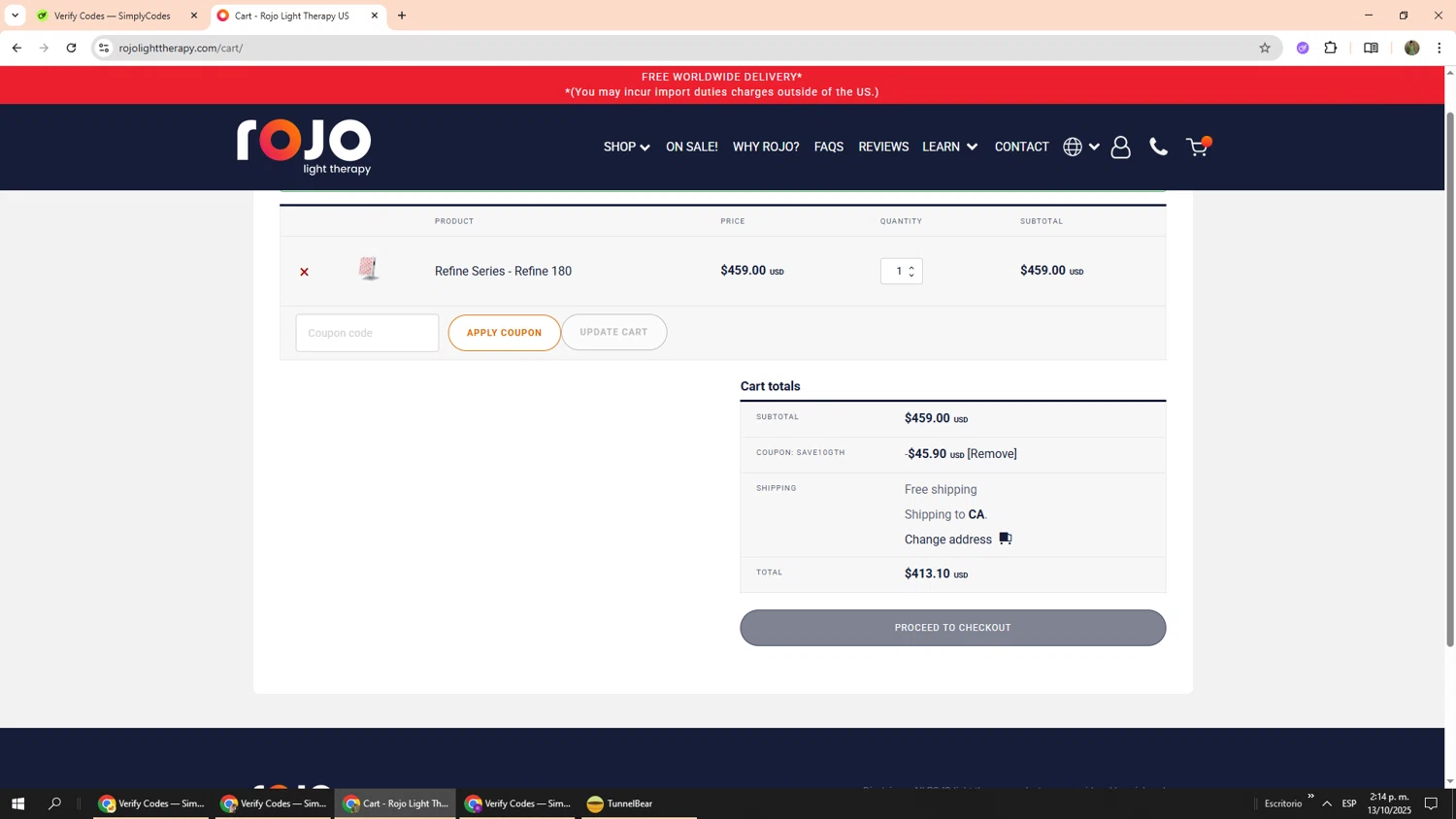Open the Windows Start button
Screen dimensions: 1456x819
point(17,803)
